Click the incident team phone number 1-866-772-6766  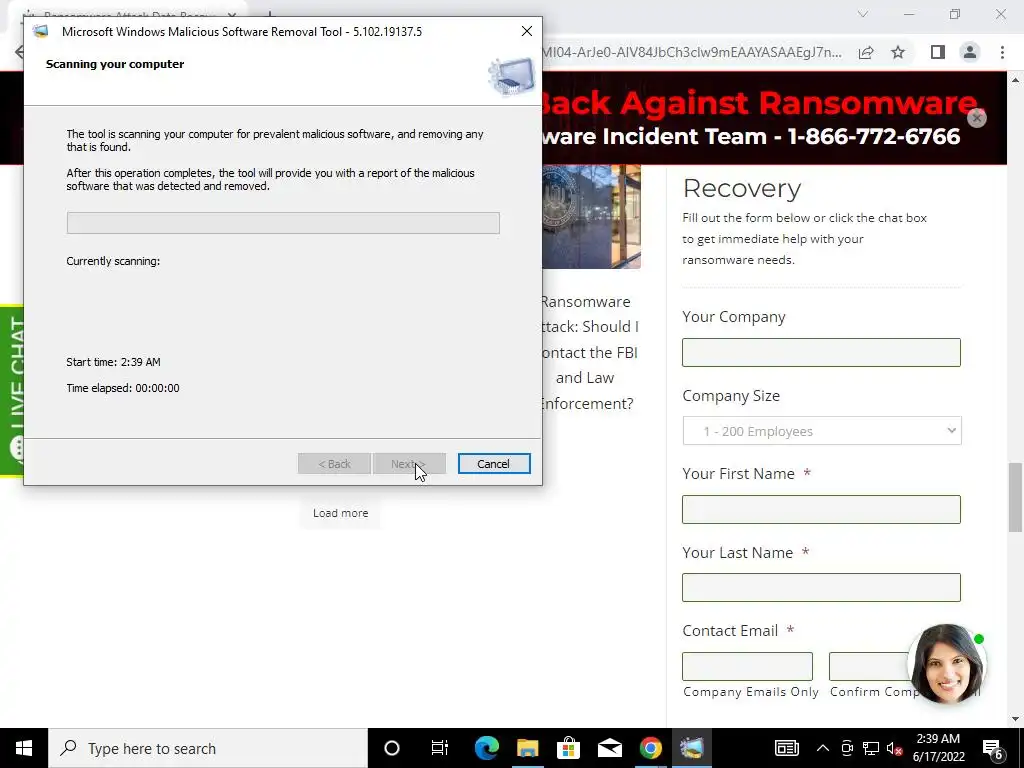click(874, 136)
